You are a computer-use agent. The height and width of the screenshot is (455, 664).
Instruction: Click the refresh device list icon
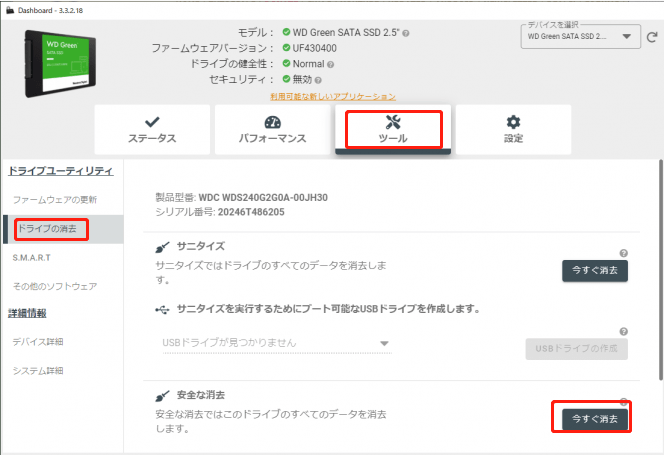pos(652,37)
